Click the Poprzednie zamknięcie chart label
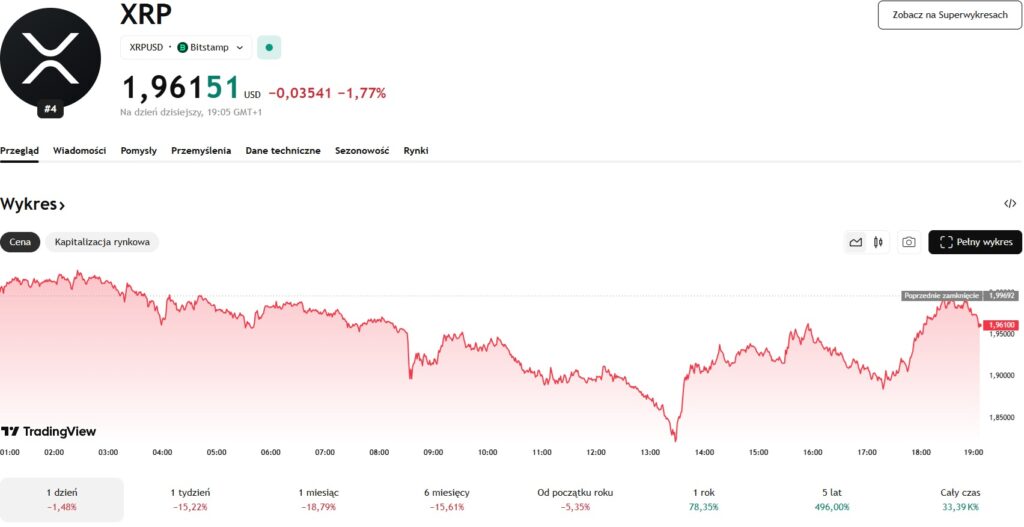Screen dimensions: 1024x527 [941, 296]
